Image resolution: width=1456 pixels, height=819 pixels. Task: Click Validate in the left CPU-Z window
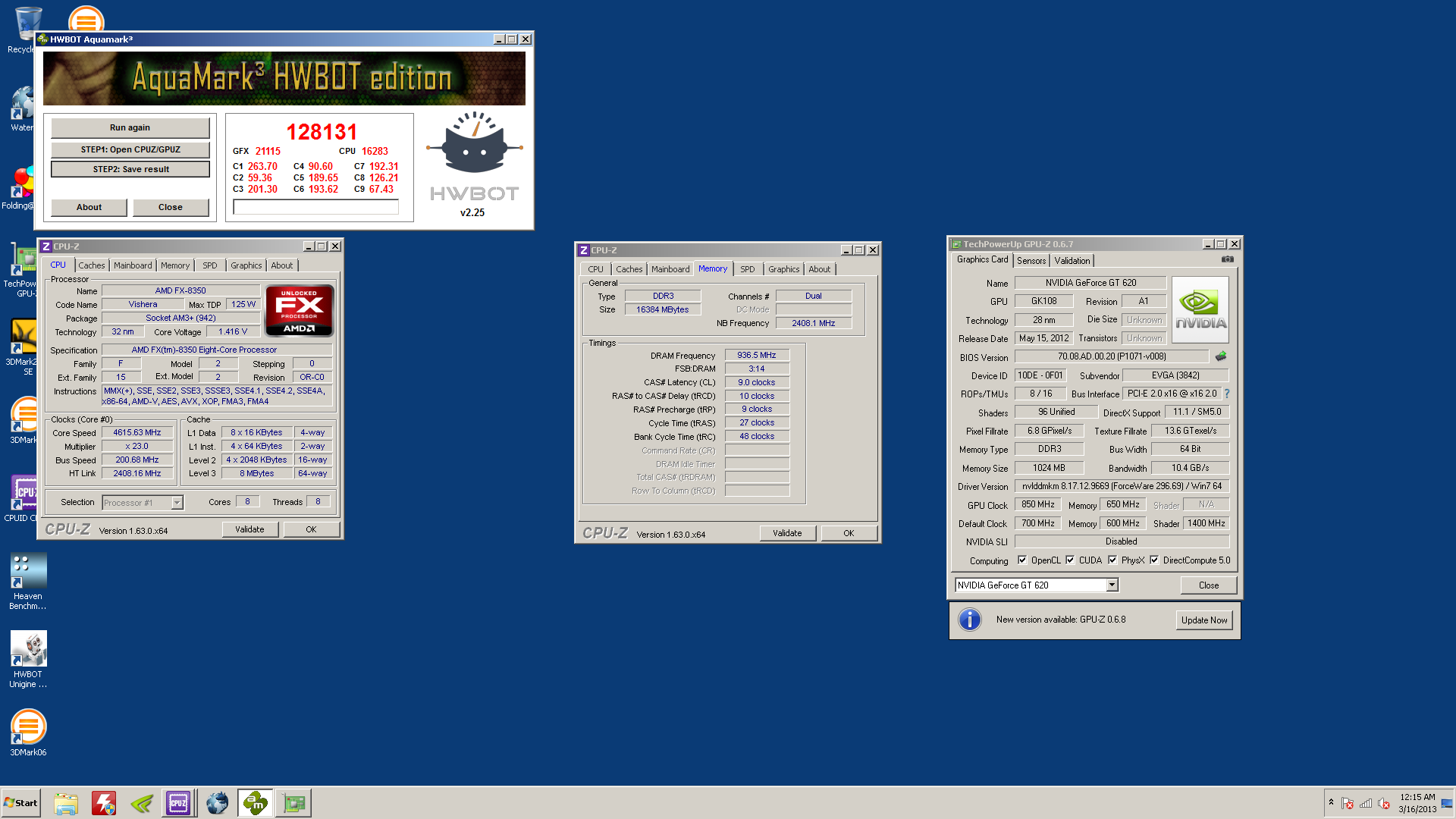[x=249, y=529]
